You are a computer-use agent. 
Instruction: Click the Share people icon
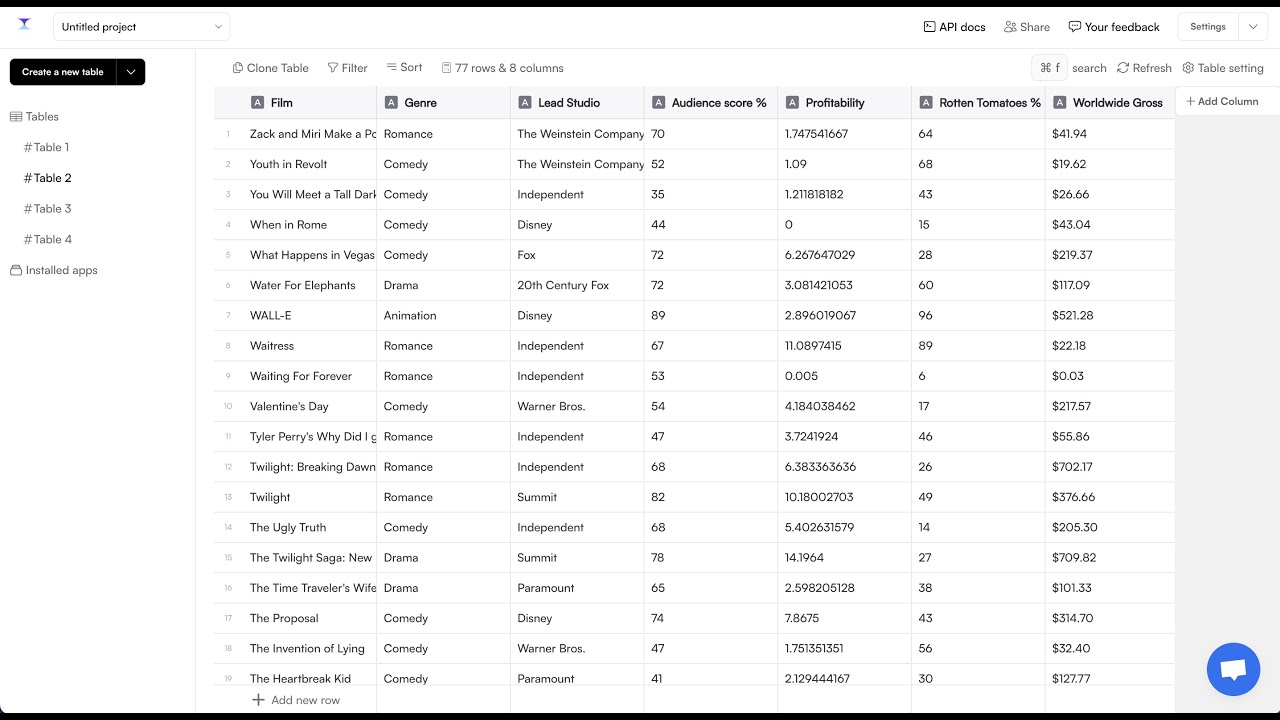[x=1010, y=27]
